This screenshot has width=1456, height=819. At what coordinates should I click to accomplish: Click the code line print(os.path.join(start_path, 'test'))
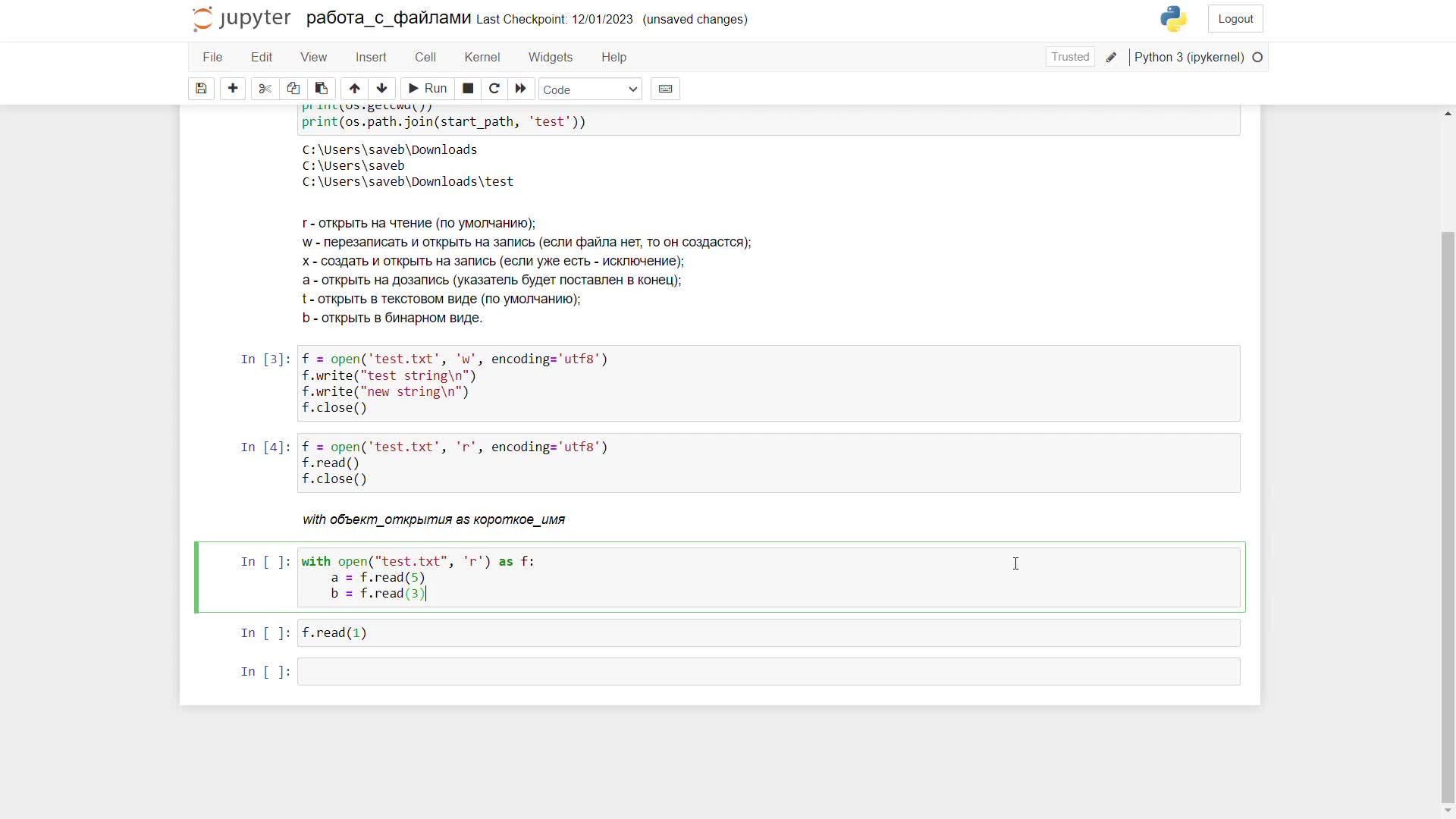point(444,122)
